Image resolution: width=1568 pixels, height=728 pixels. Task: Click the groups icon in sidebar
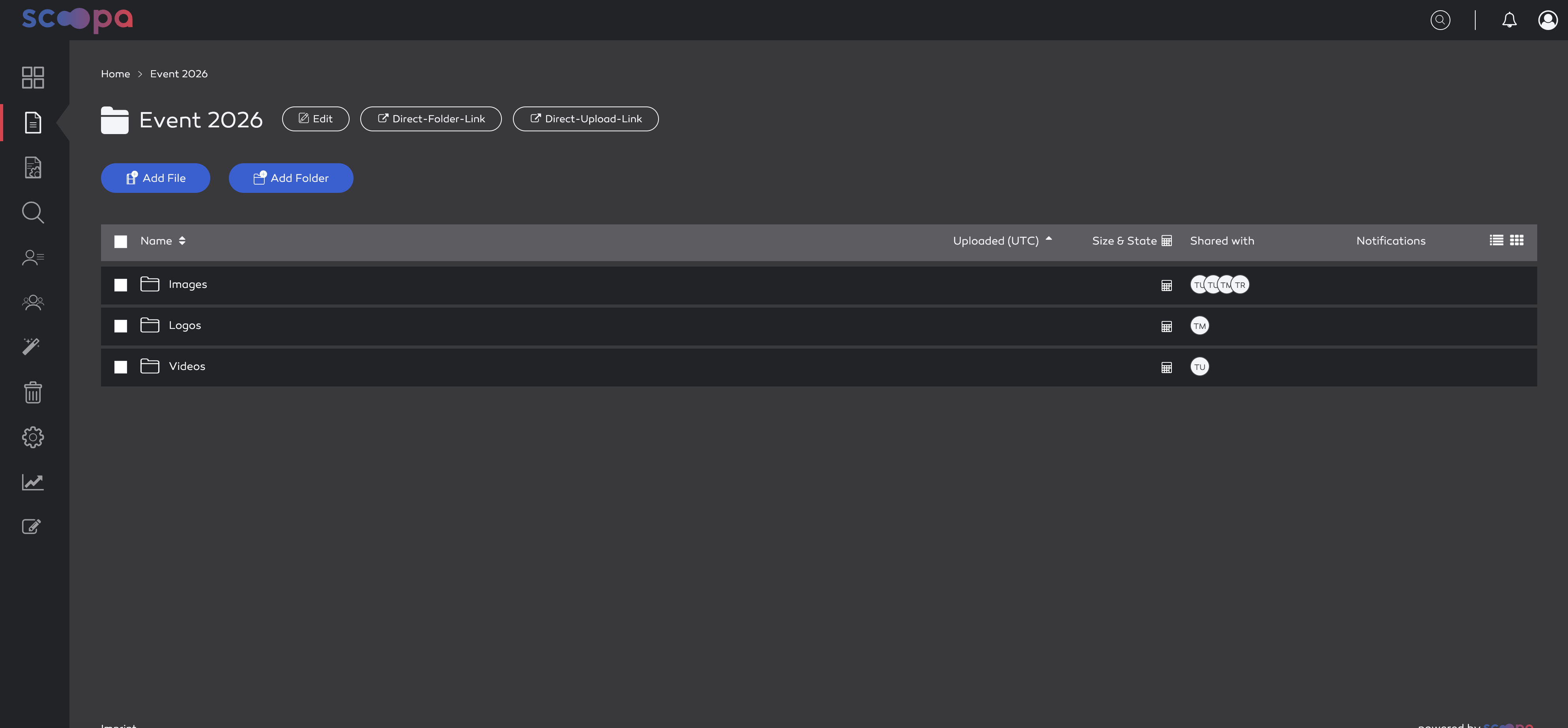pos(33,302)
